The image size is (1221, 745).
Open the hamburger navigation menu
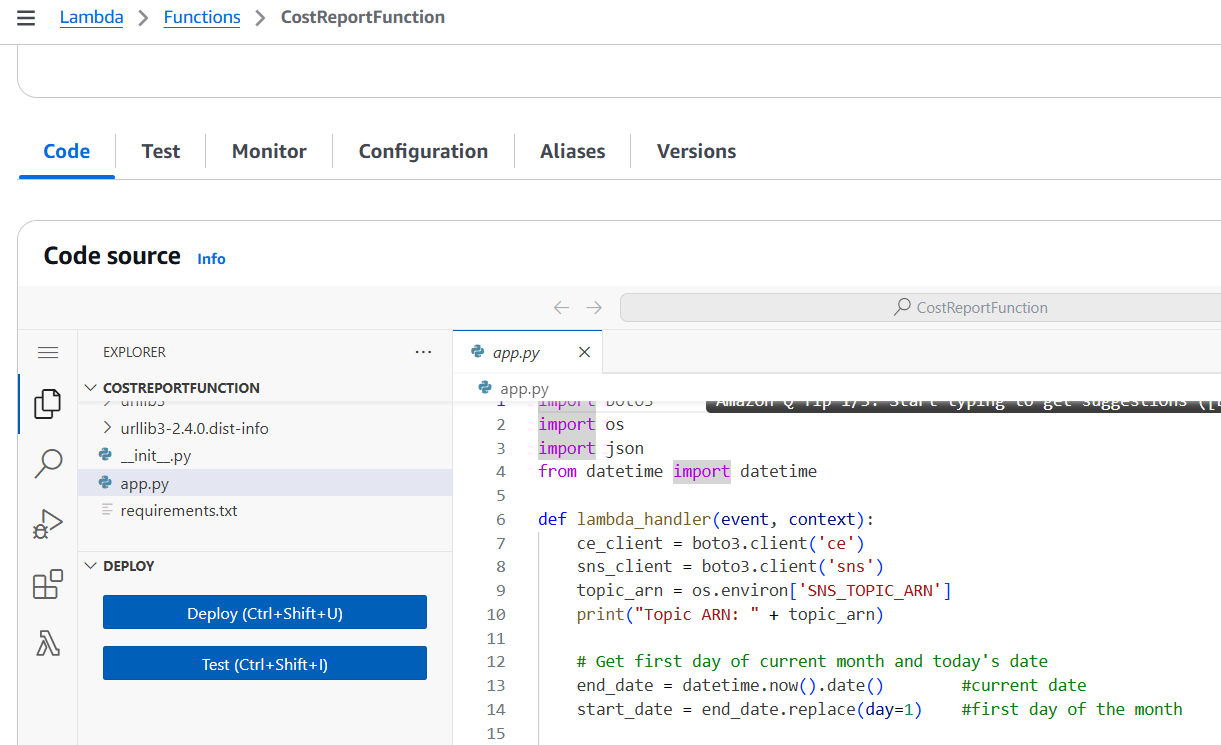point(26,18)
